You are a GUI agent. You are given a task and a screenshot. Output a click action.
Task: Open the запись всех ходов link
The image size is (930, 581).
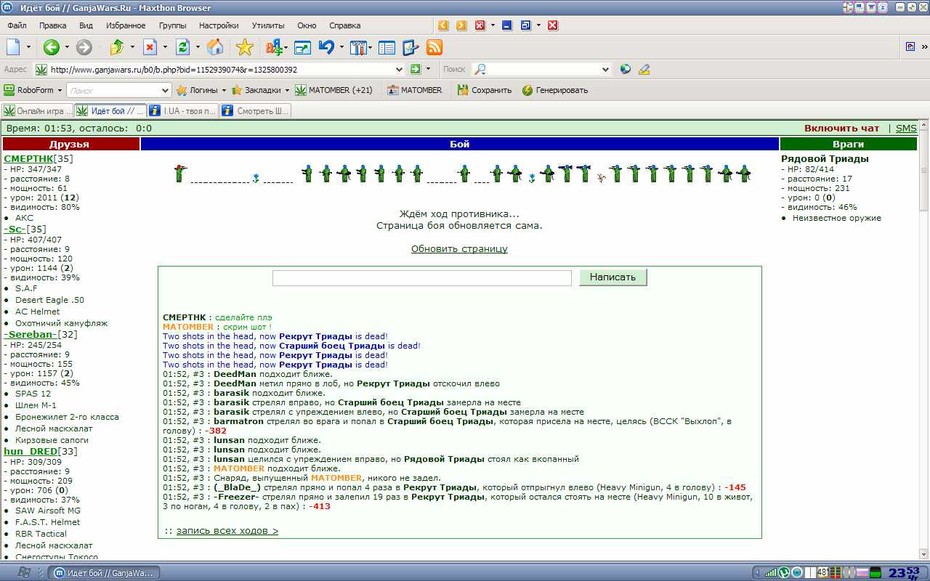(x=227, y=531)
